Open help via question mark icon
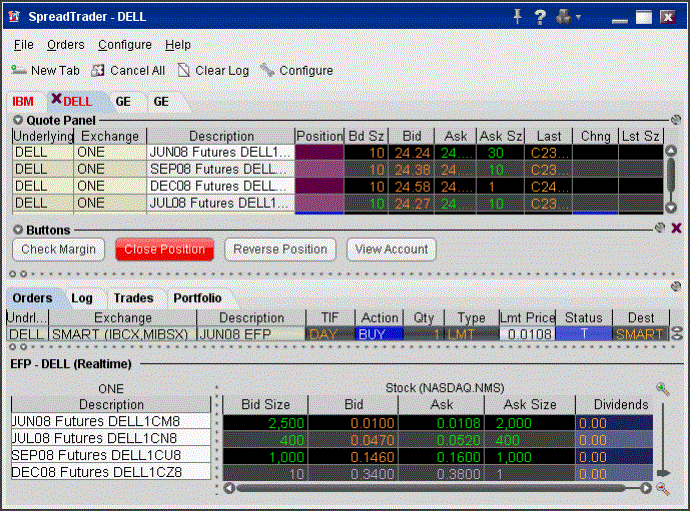 point(540,17)
